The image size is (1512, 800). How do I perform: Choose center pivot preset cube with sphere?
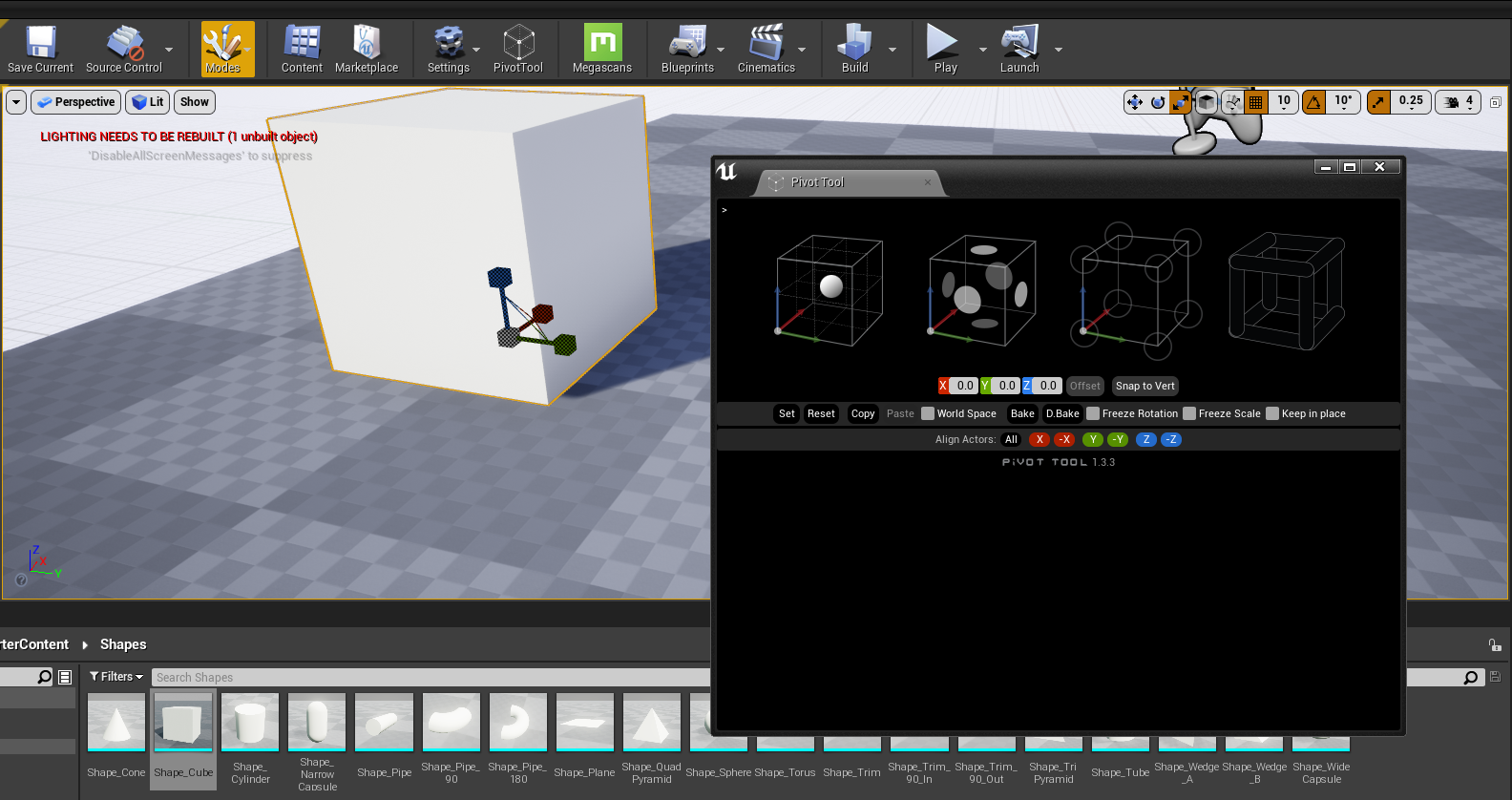pos(829,291)
